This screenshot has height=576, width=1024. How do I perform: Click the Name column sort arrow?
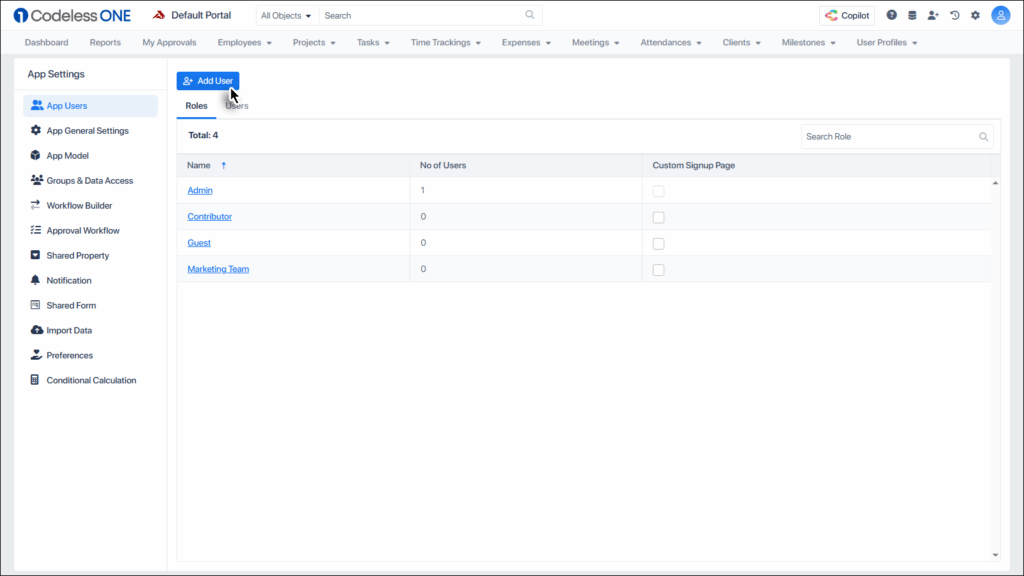coord(223,165)
